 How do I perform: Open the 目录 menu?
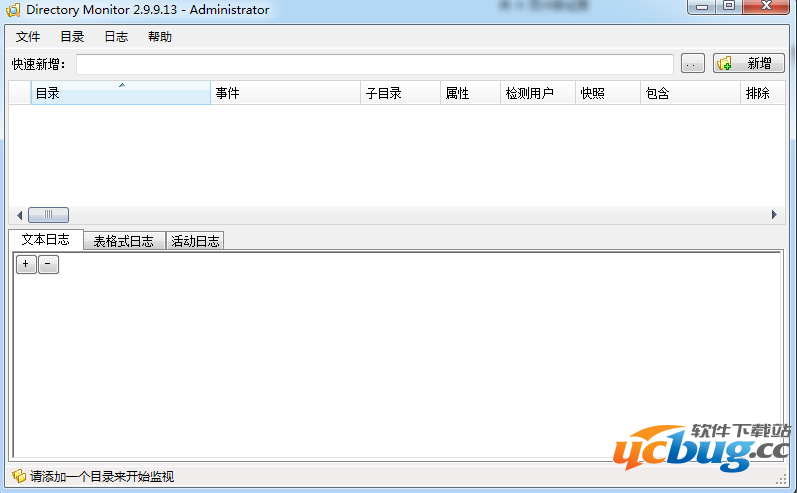click(x=72, y=37)
